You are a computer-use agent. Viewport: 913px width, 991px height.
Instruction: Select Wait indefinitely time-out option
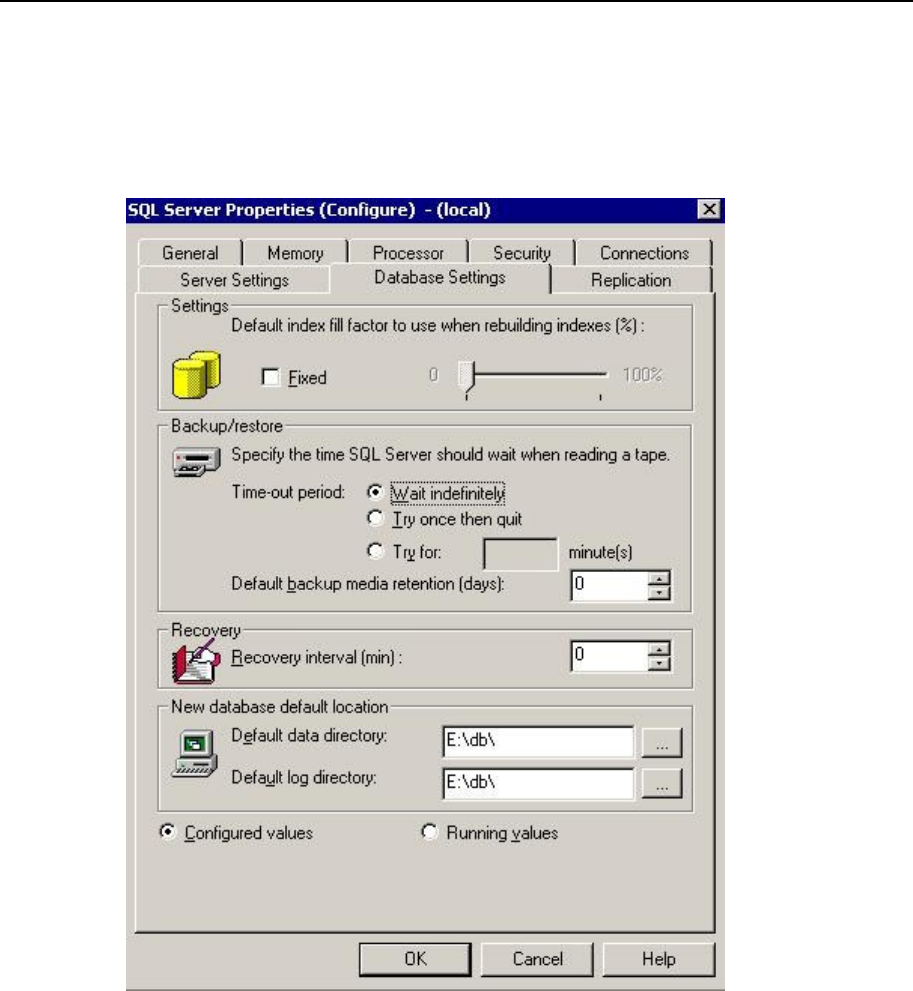click(x=375, y=492)
